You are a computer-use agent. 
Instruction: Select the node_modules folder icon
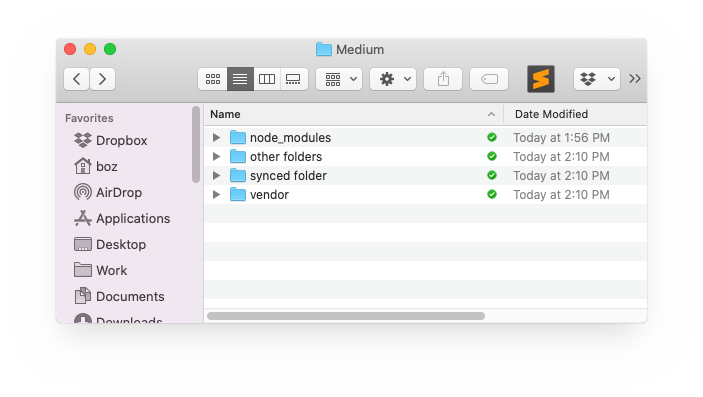[x=238, y=137]
